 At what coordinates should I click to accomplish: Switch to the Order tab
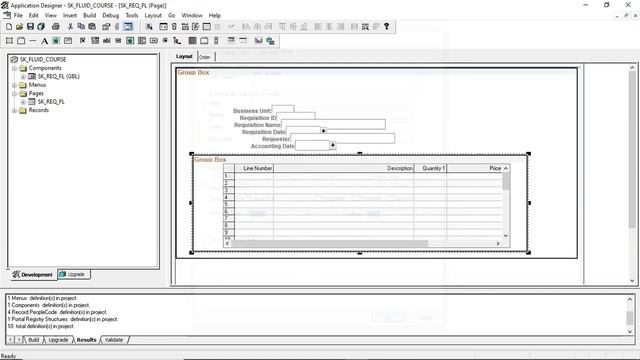tap(205, 57)
